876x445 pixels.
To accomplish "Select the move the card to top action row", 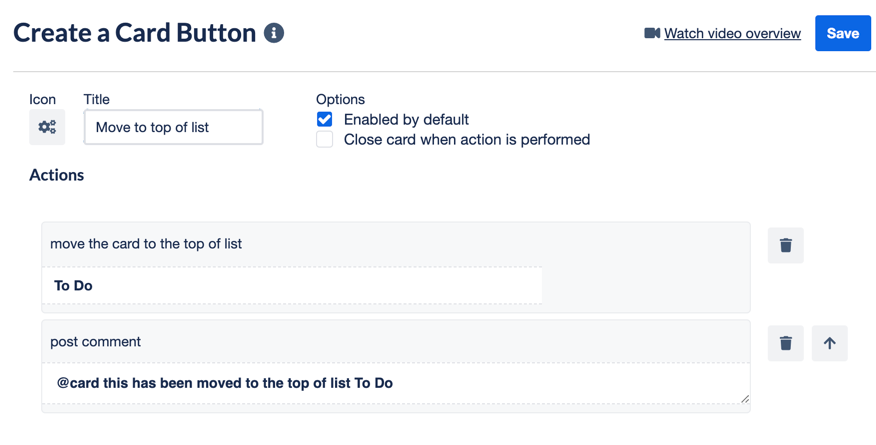I will pyautogui.click(x=396, y=244).
